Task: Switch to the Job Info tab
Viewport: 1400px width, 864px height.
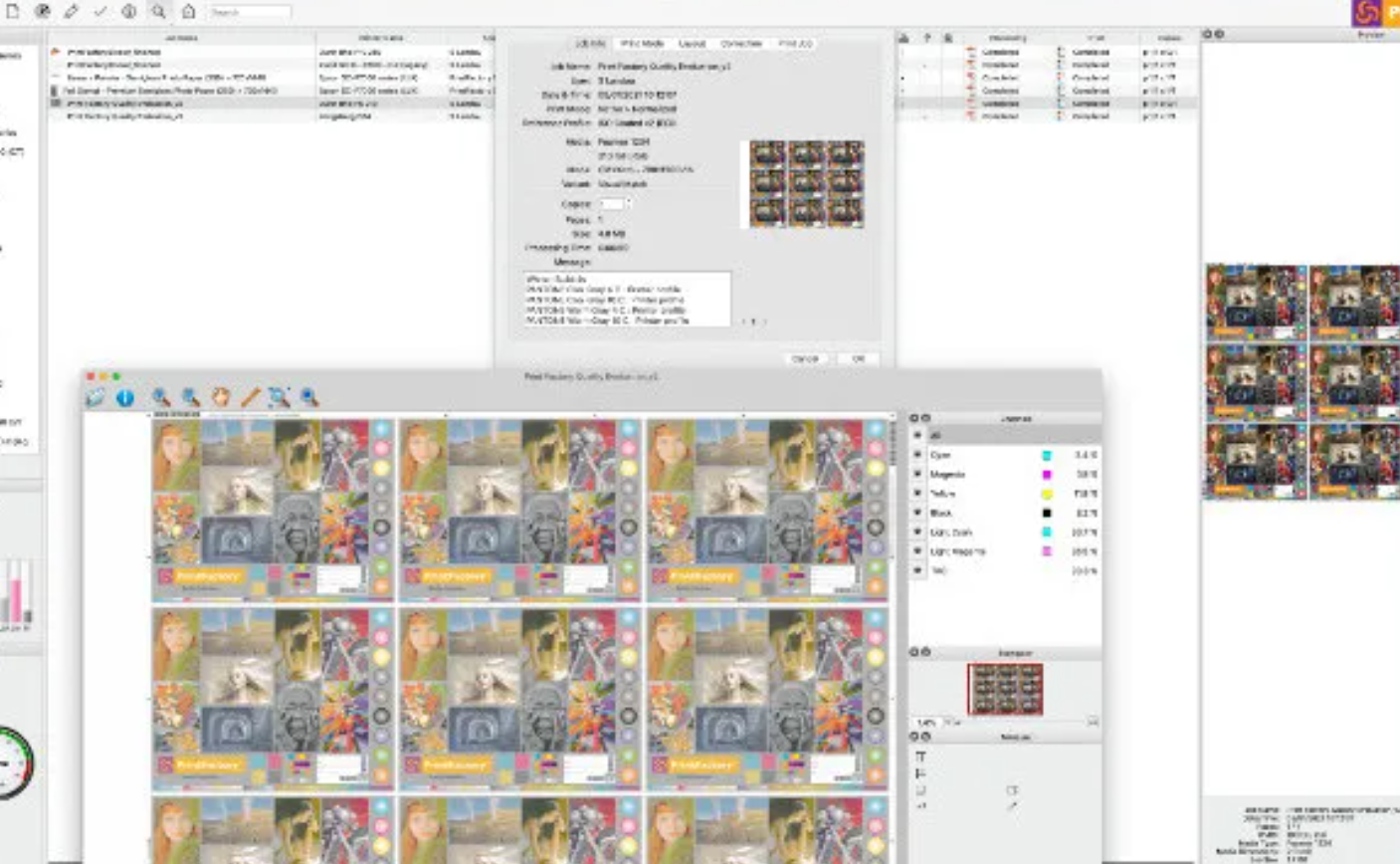Action: tap(589, 44)
